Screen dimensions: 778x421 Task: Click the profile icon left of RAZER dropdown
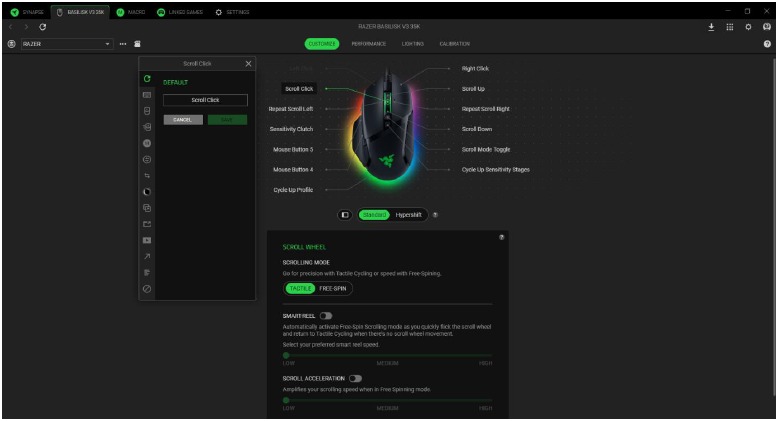[x=11, y=44]
